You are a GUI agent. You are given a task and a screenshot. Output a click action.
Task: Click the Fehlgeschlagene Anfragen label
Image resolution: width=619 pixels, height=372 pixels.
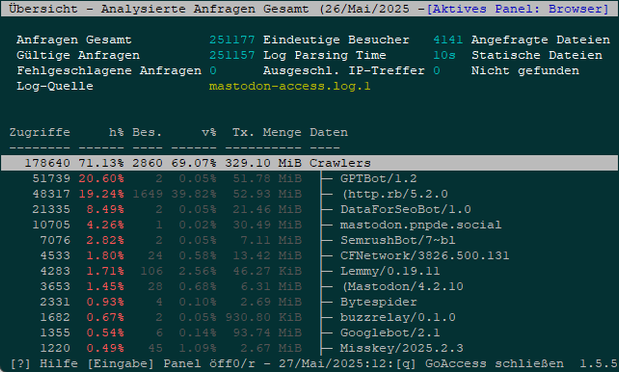[x=109, y=71]
